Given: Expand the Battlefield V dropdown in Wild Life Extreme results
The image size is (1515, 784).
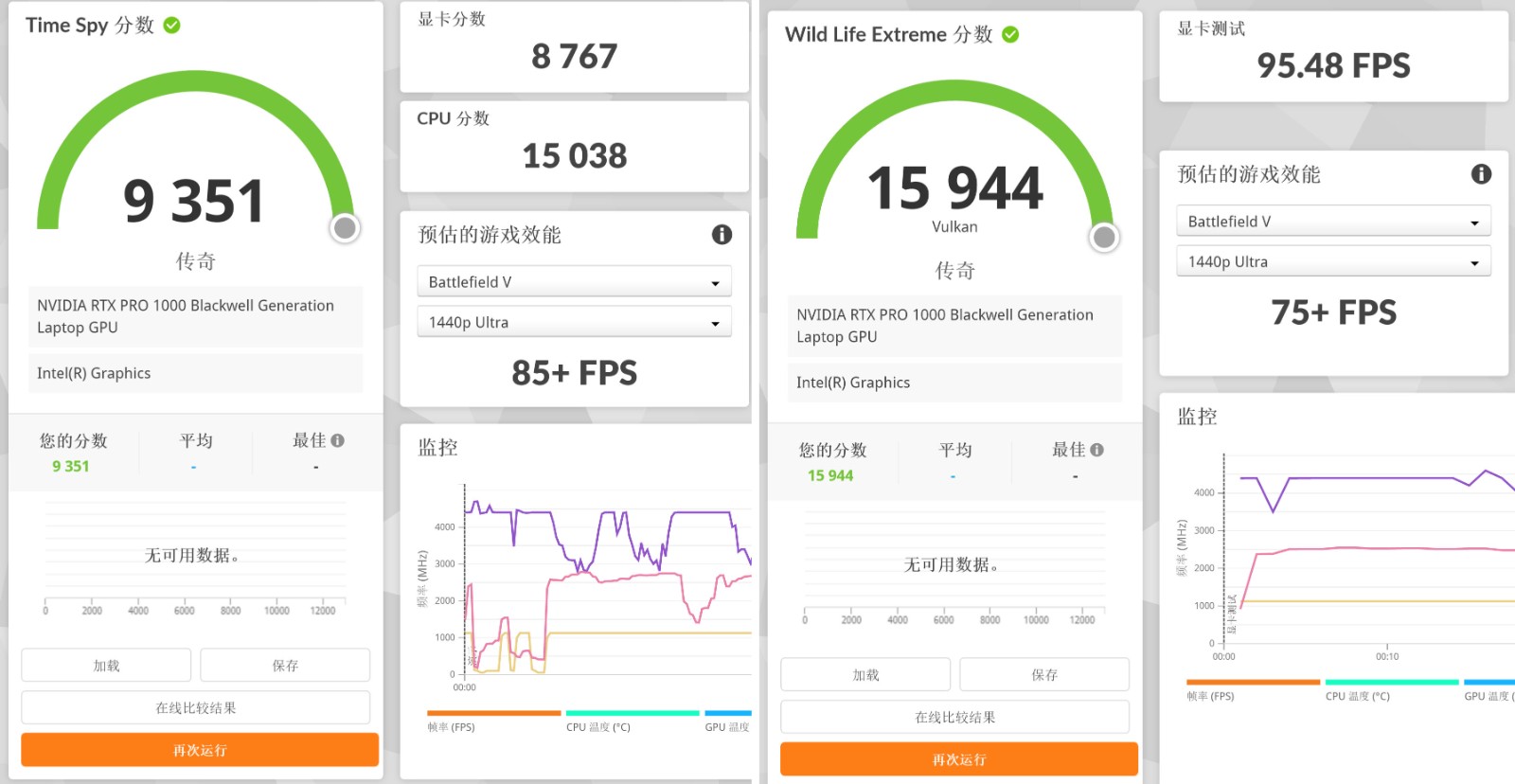Looking at the screenshot, I should point(1334,222).
